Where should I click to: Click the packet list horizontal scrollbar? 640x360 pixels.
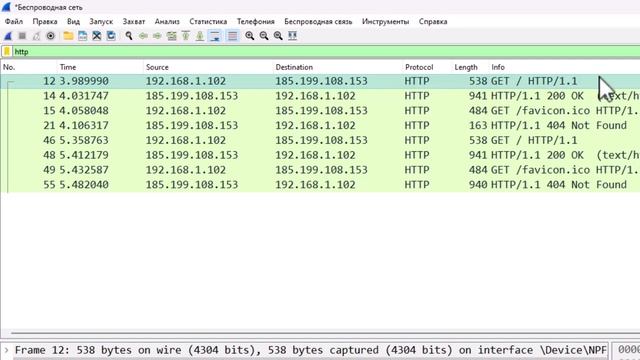324,333
